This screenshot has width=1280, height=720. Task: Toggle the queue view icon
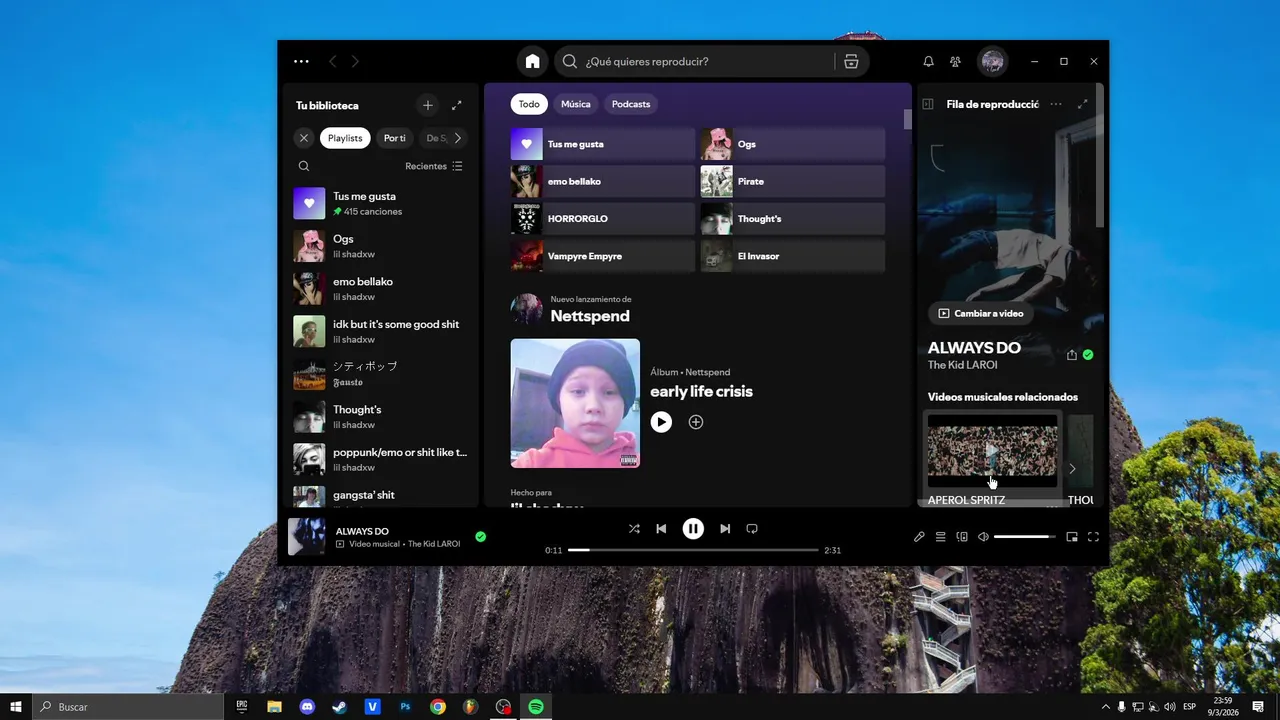coord(941,537)
